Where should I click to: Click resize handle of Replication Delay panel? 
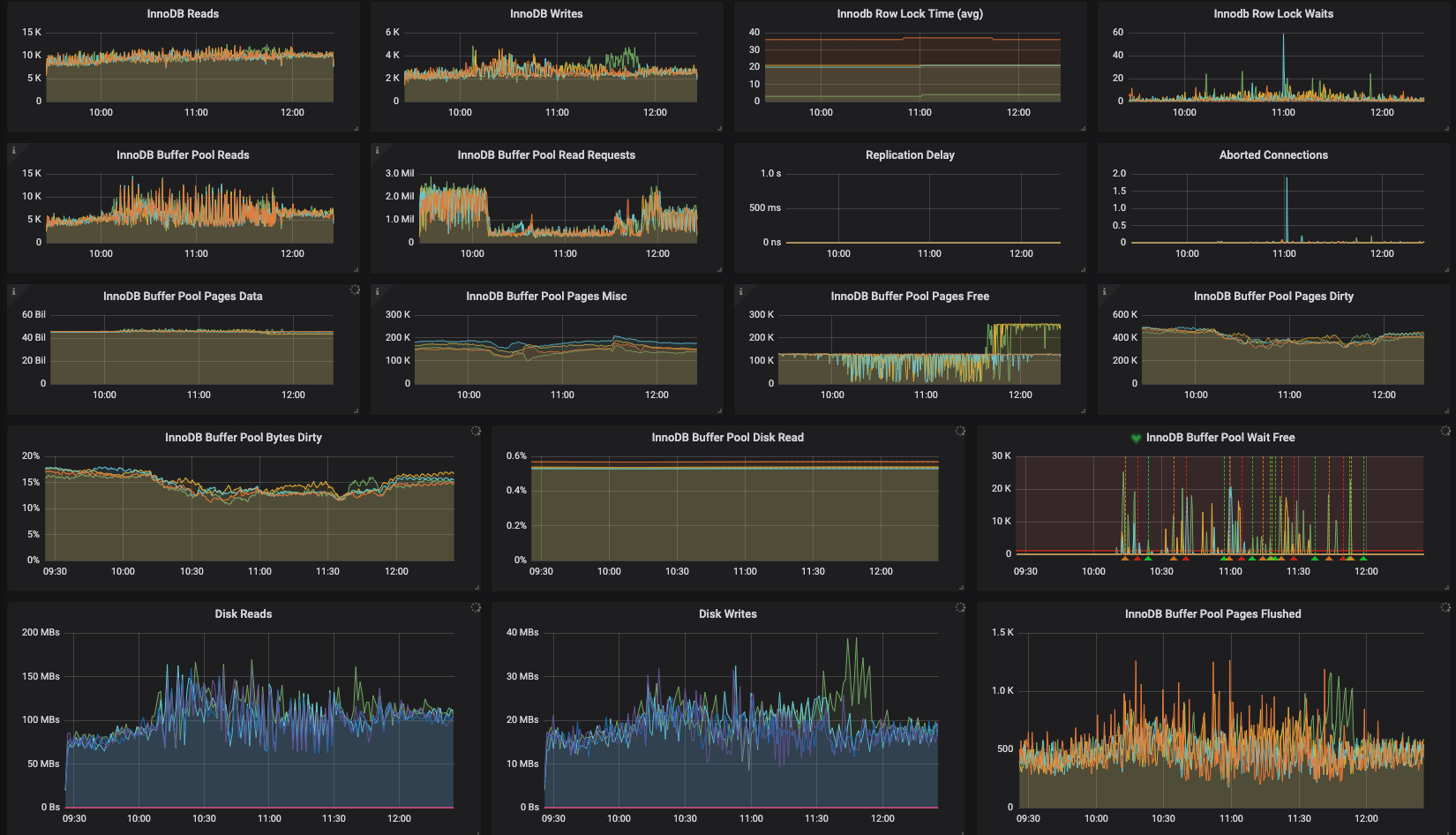point(1083,270)
